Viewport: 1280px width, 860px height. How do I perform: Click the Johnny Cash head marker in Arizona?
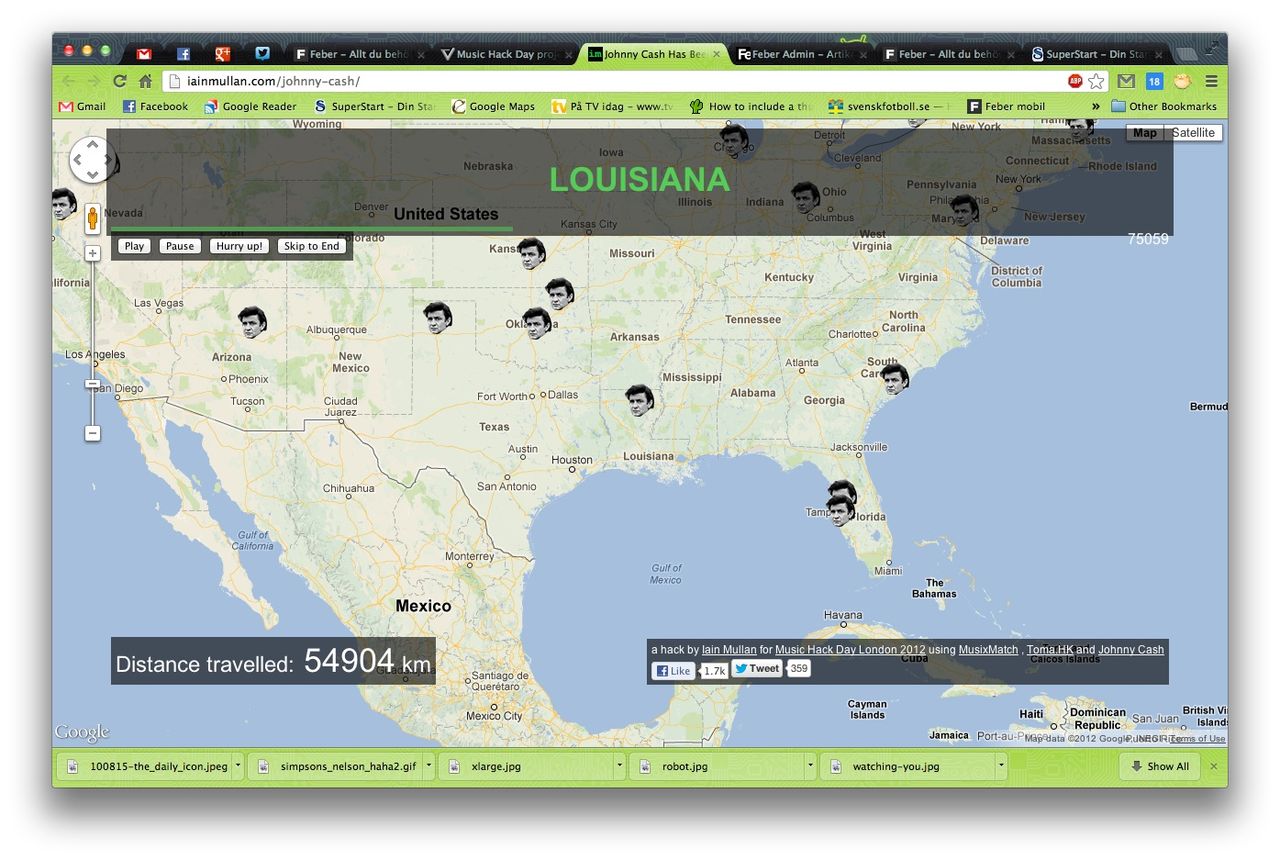pos(252,322)
